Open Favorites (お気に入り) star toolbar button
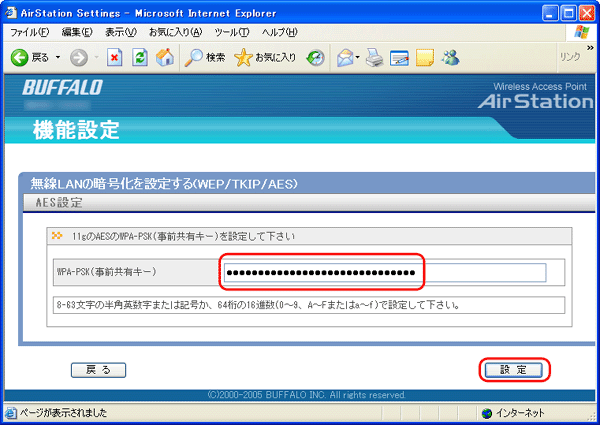The width and height of the screenshot is (600, 425). click(x=265, y=58)
